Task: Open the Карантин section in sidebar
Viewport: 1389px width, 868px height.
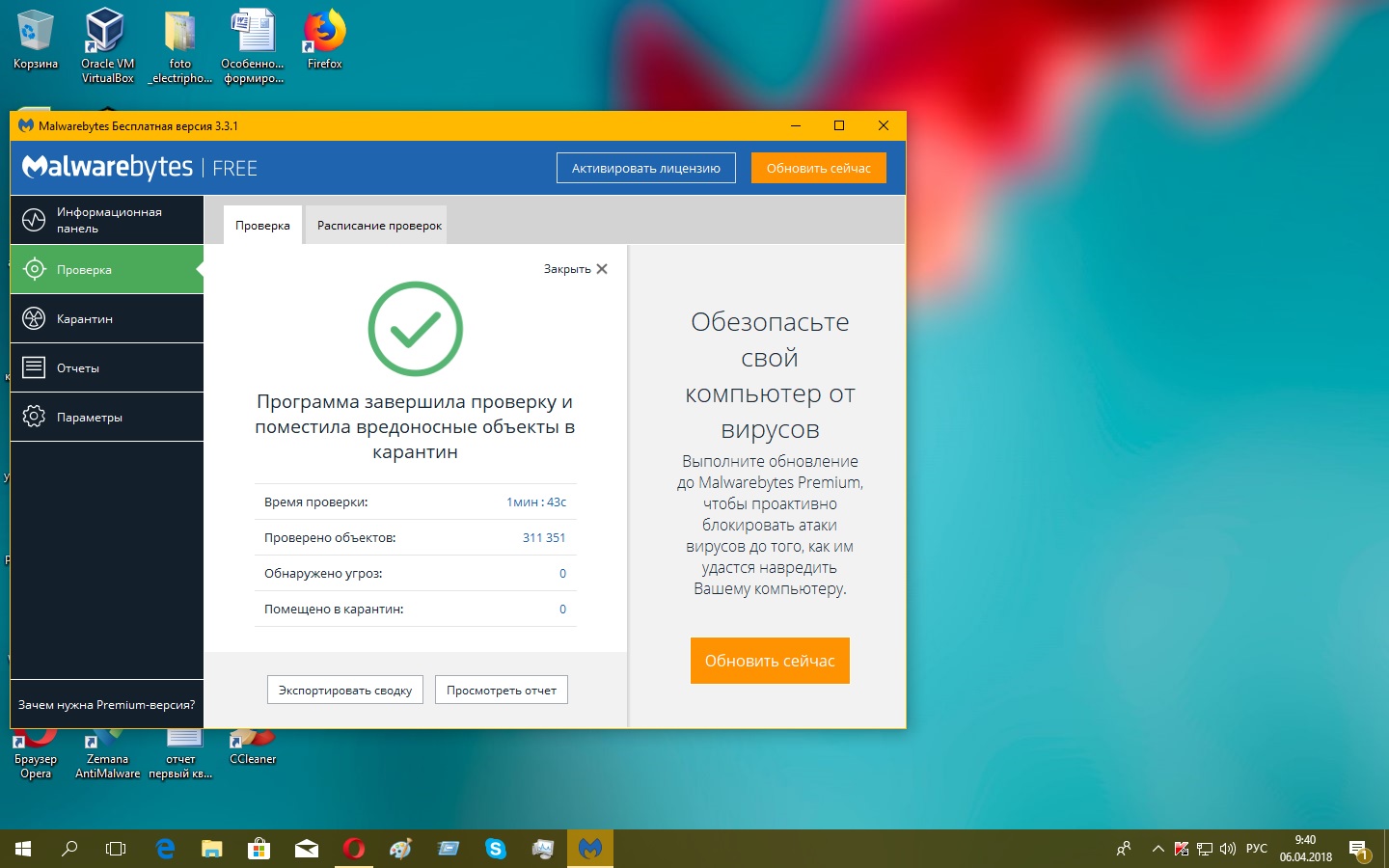Action: tap(107, 318)
